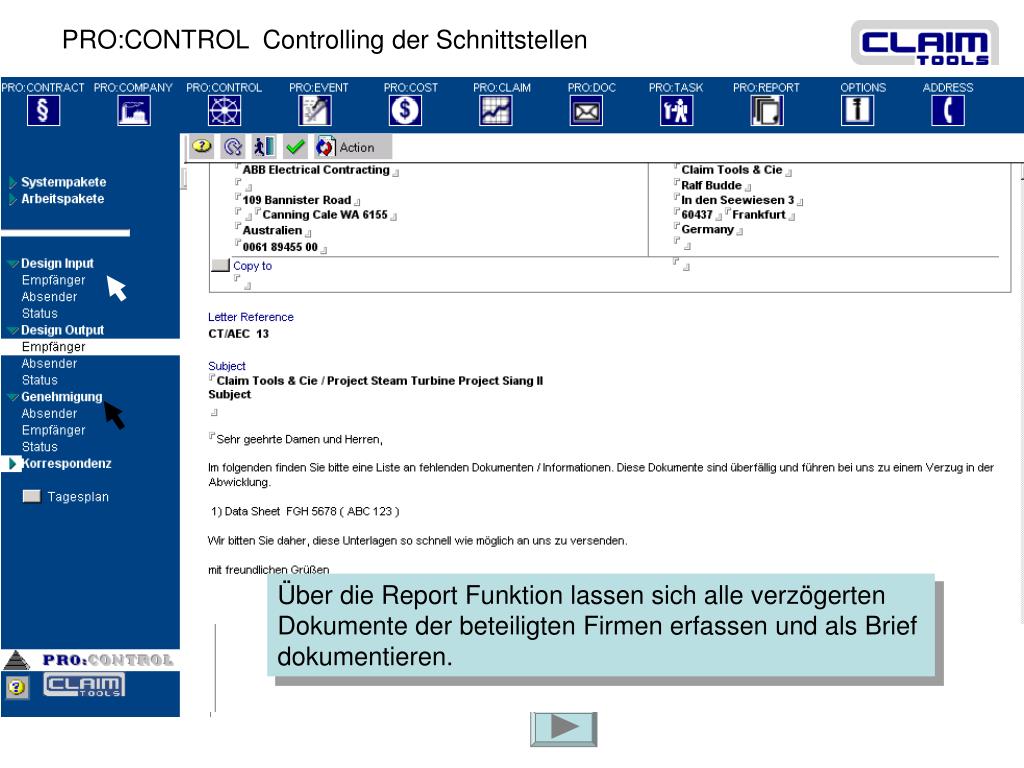Open the ADDRESS phone icon

pos(948,110)
